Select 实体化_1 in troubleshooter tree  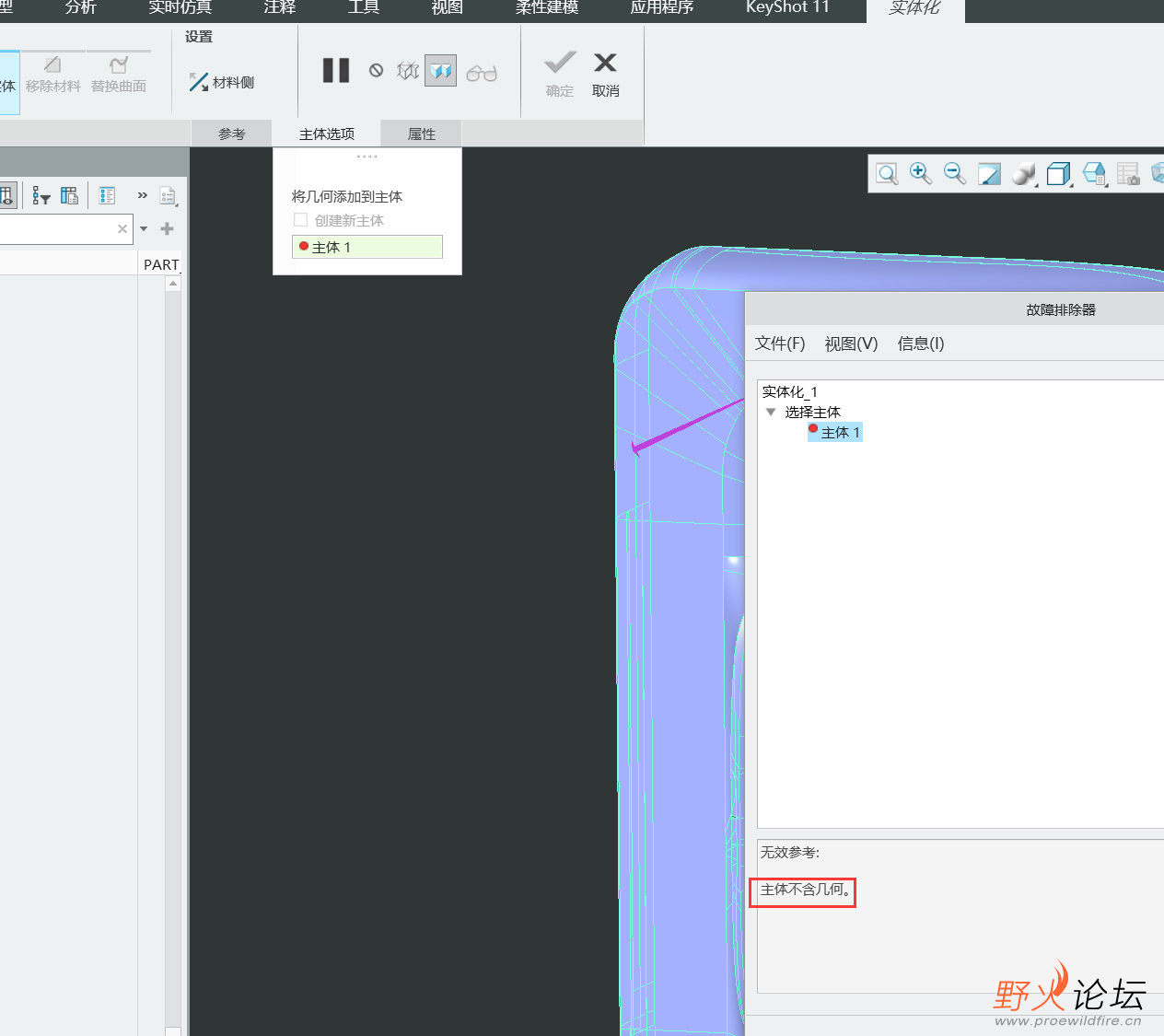790,391
